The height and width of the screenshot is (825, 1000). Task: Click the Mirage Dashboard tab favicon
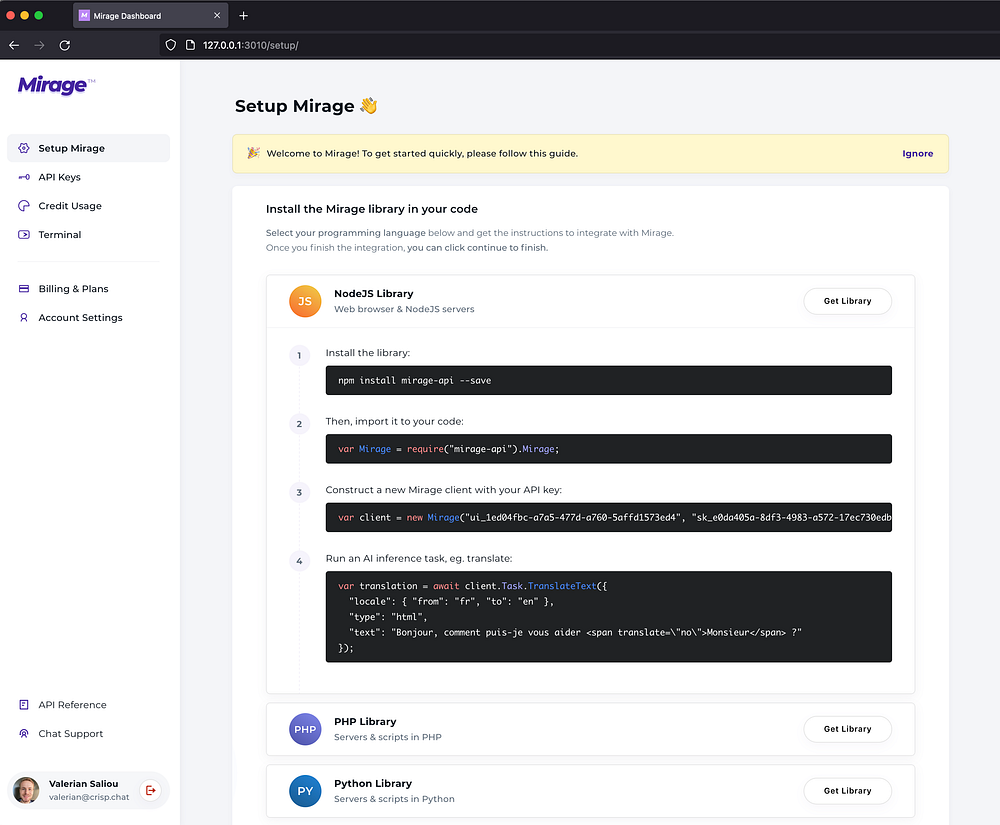(x=84, y=15)
